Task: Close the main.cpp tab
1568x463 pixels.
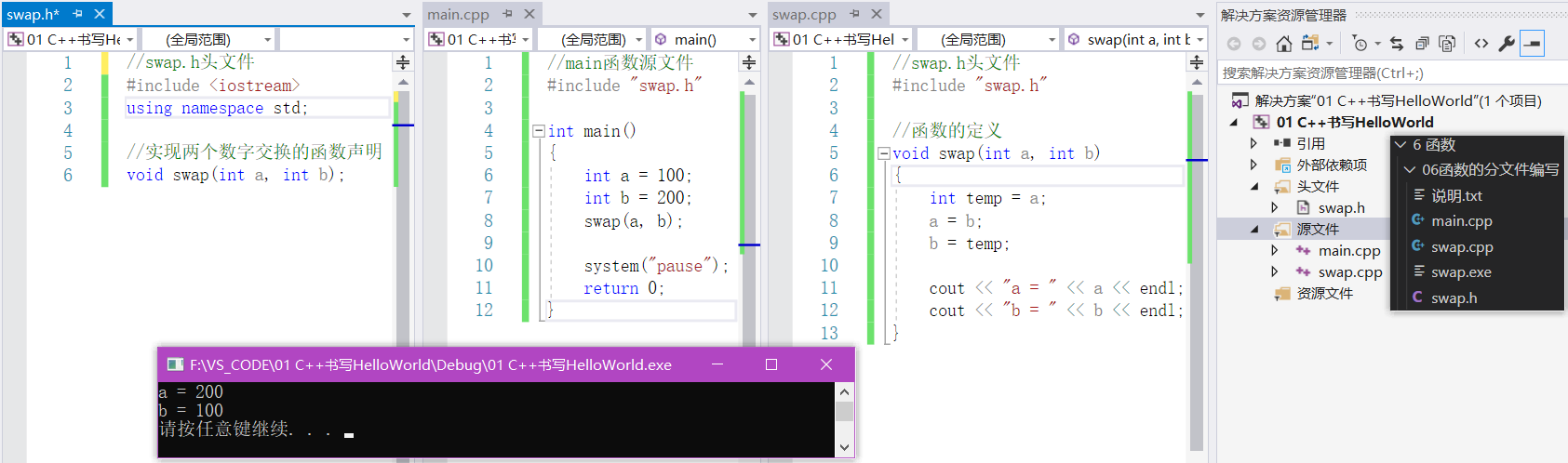Action: (x=529, y=14)
